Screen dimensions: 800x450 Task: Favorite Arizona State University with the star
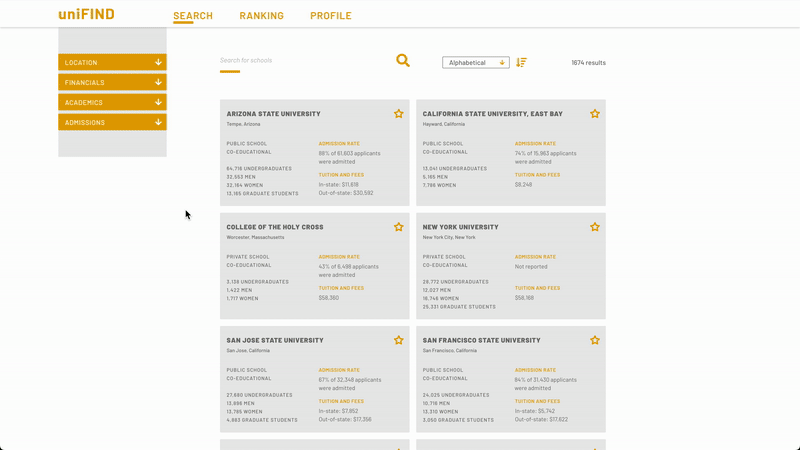pos(398,114)
